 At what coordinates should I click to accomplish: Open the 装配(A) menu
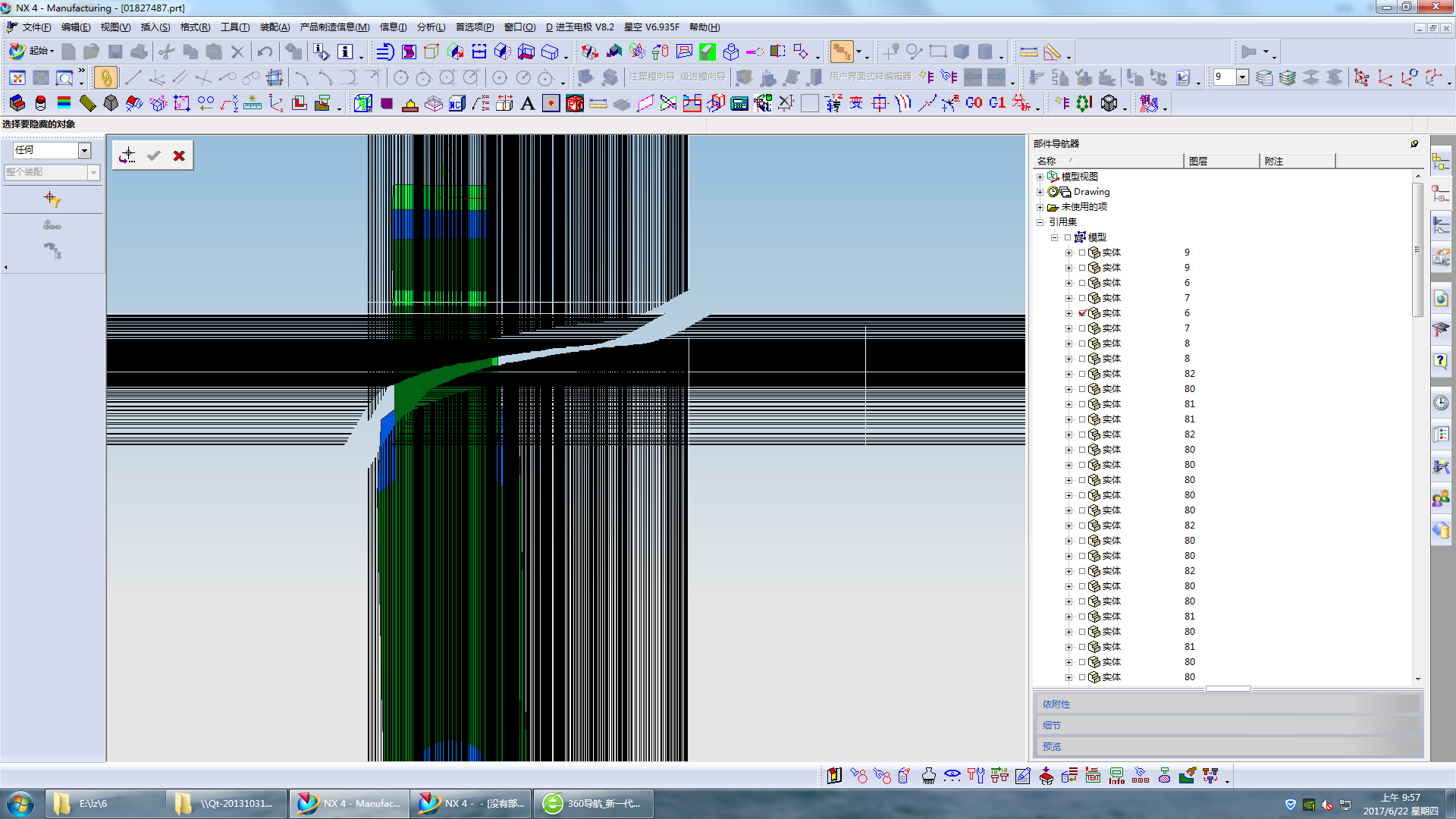pos(275,27)
